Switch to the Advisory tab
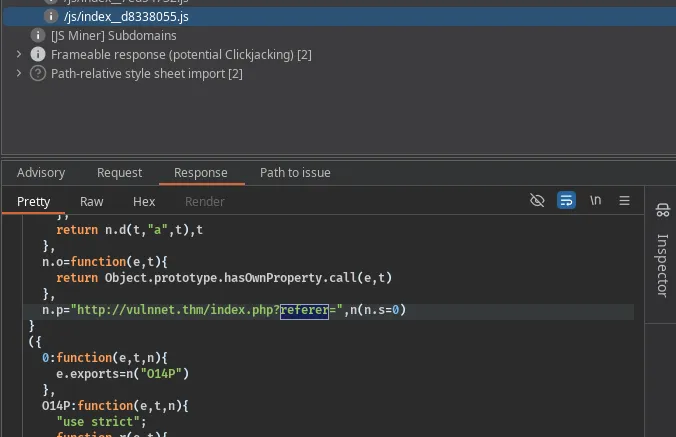 (x=41, y=172)
